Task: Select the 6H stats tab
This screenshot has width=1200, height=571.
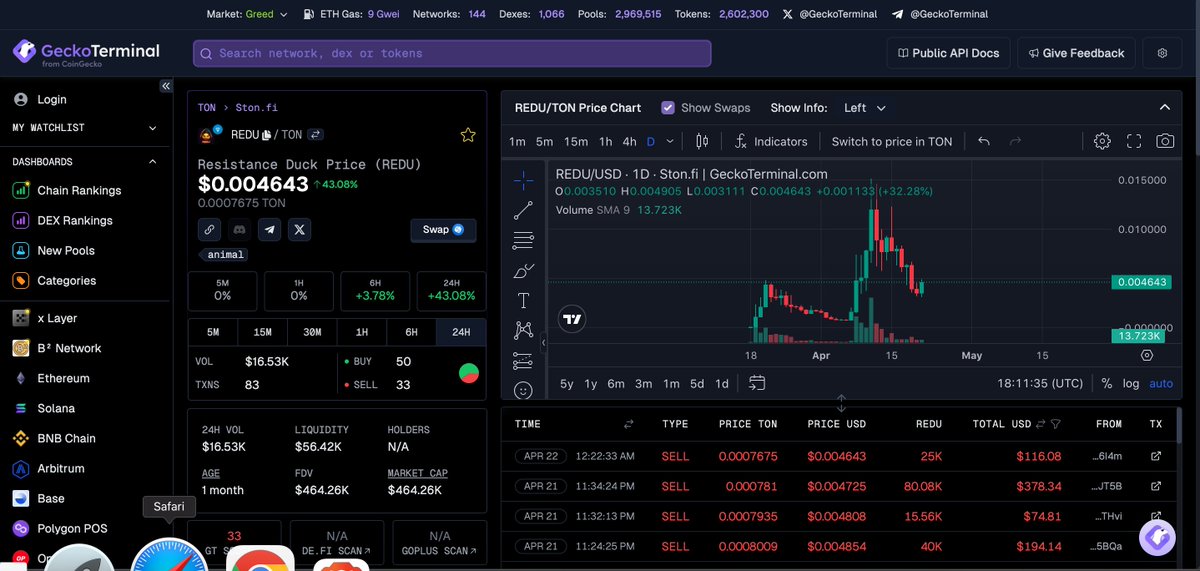Action: click(x=411, y=333)
